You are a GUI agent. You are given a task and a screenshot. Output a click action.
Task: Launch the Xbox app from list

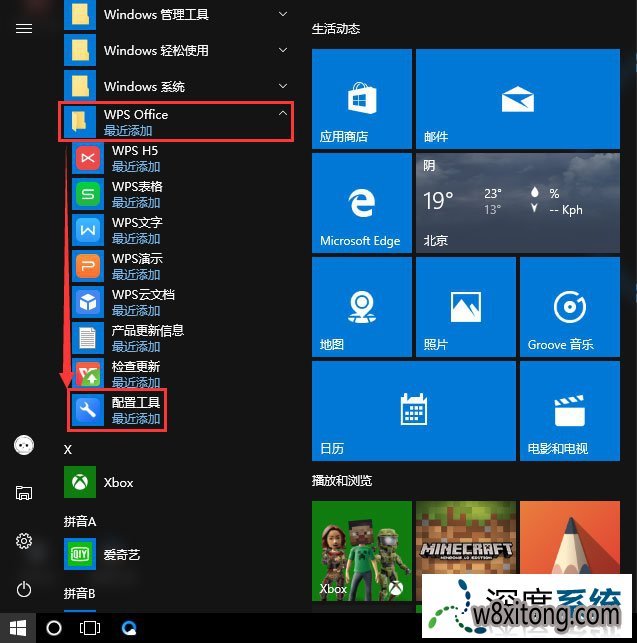pyautogui.click(x=118, y=482)
